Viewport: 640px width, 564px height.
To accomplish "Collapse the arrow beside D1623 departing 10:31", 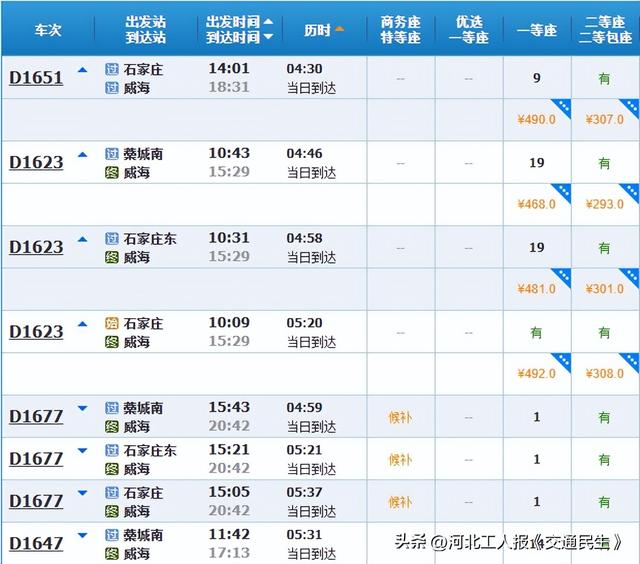I will click(x=82, y=239).
